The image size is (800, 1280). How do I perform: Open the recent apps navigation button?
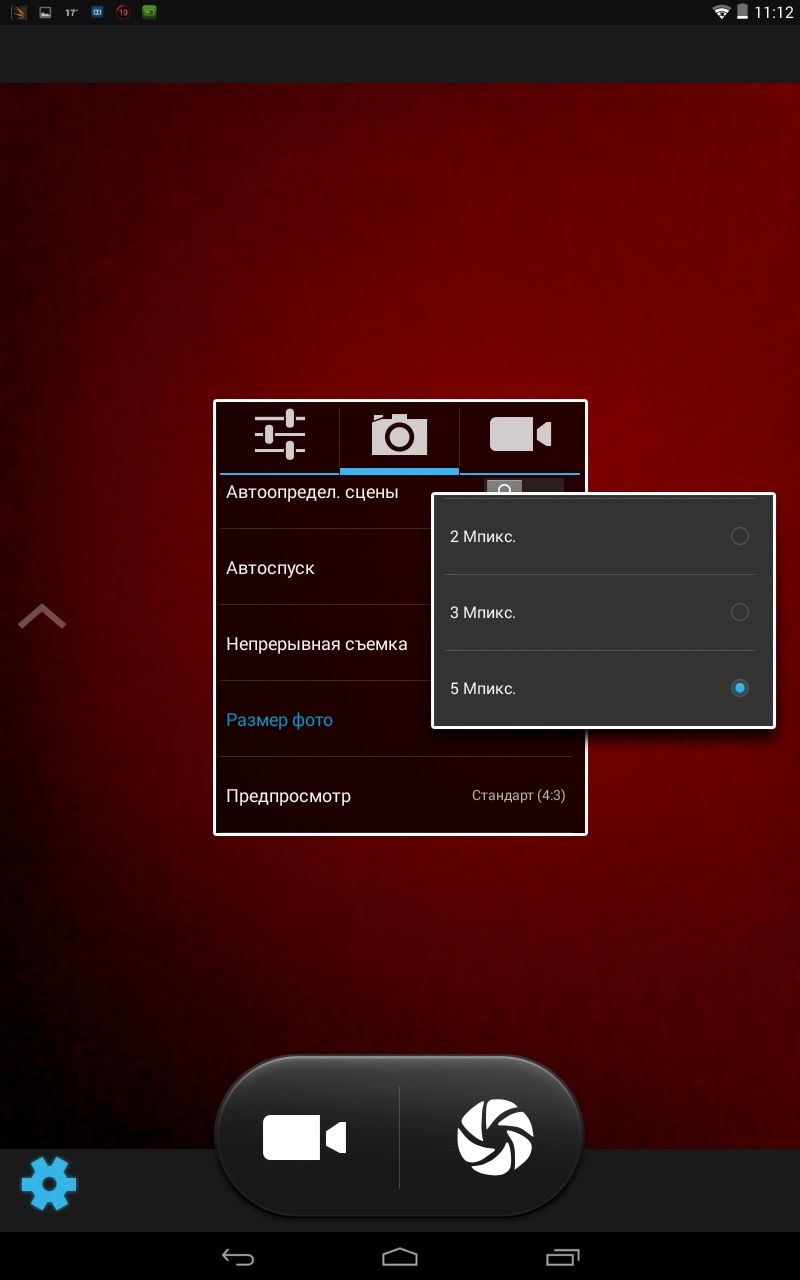[562, 1256]
